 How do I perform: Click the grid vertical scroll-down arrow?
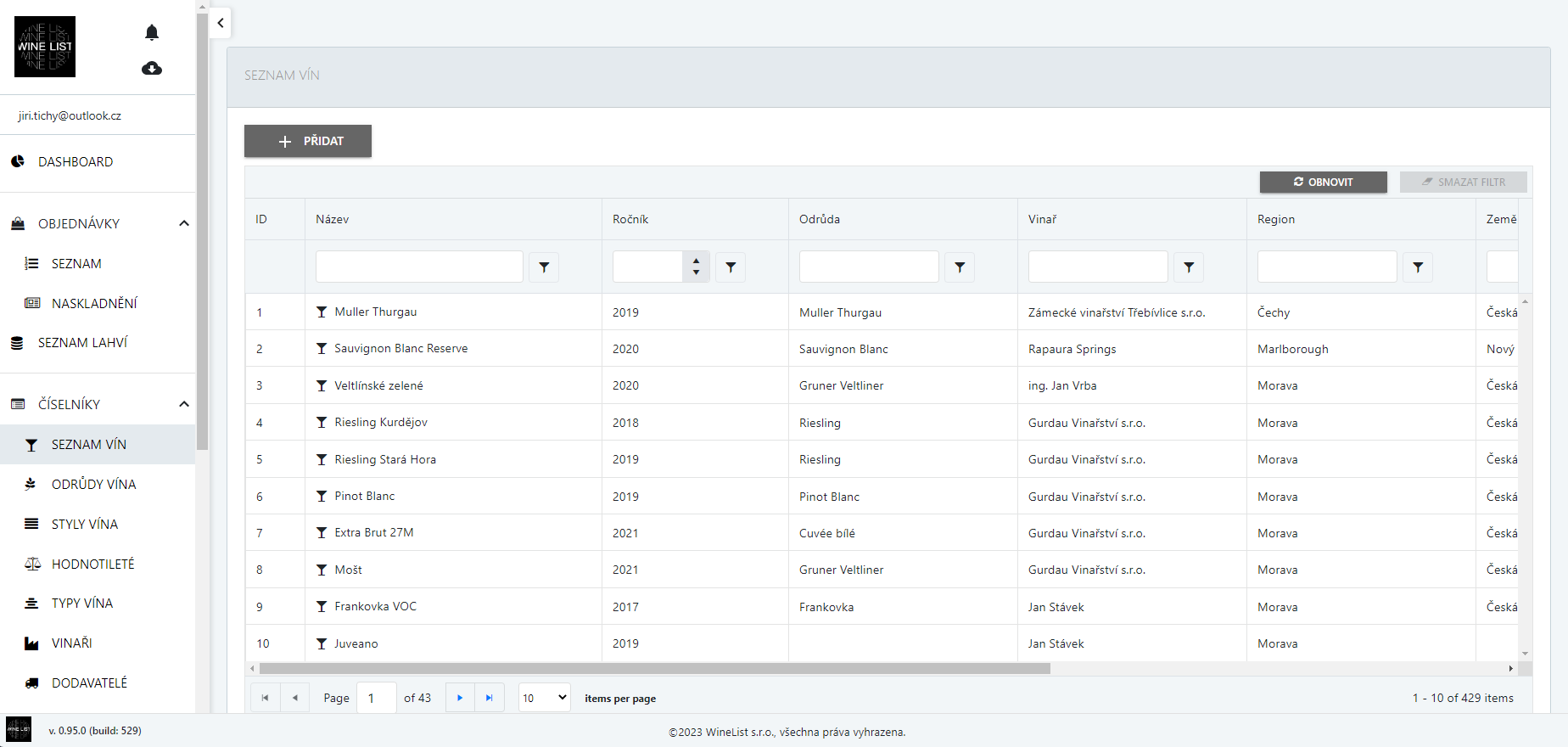click(x=1525, y=654)
